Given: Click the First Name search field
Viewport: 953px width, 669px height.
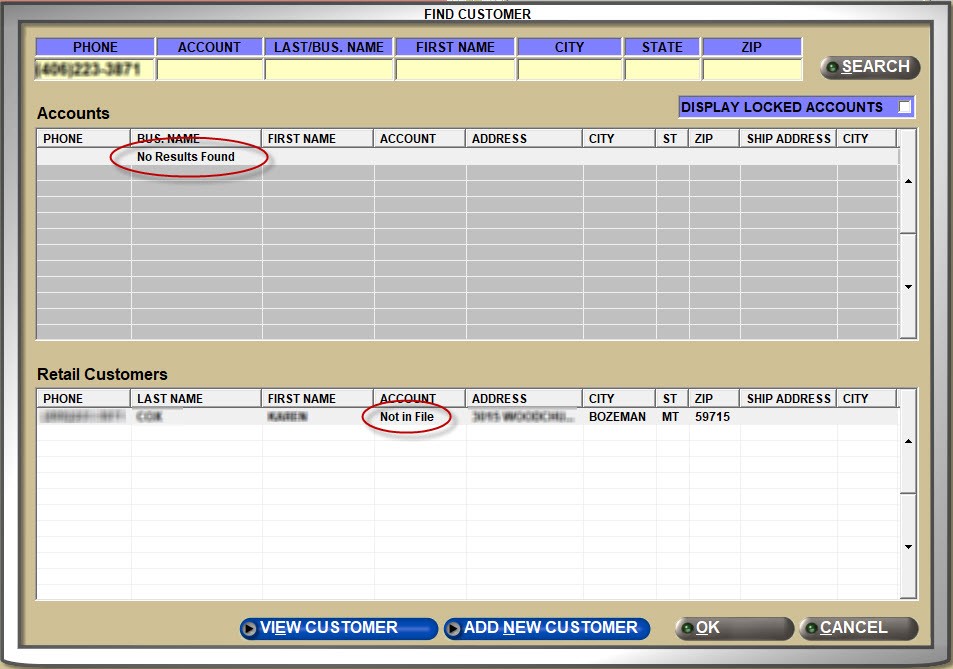Looking at the screenshot, I should coord(455,70).
